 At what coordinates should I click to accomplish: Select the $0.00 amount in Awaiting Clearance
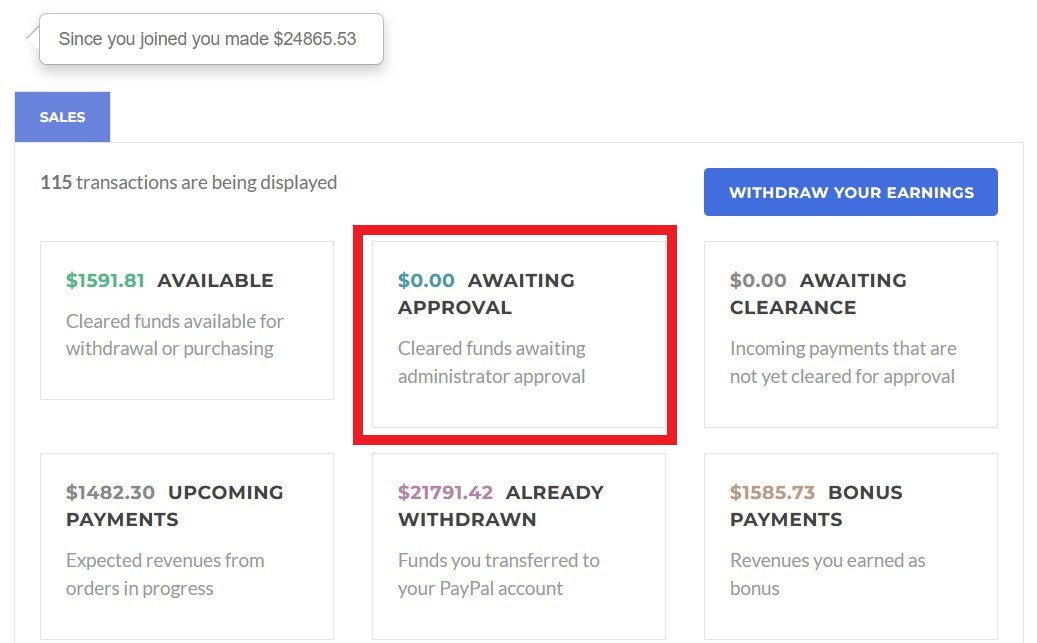[x=758, y=281]
